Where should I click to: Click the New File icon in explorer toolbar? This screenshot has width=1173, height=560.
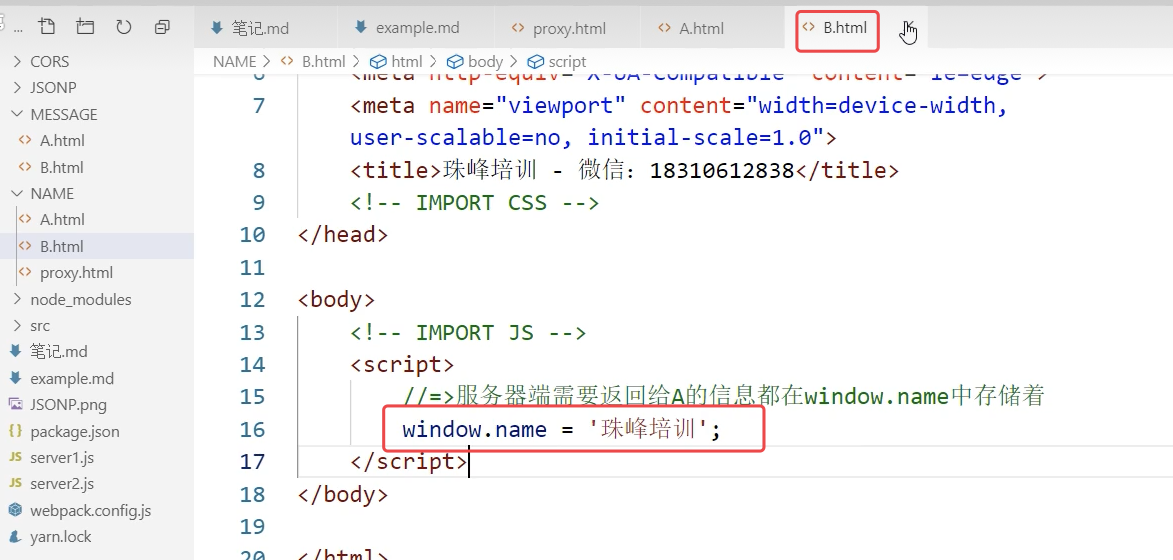tap(46, 27)
